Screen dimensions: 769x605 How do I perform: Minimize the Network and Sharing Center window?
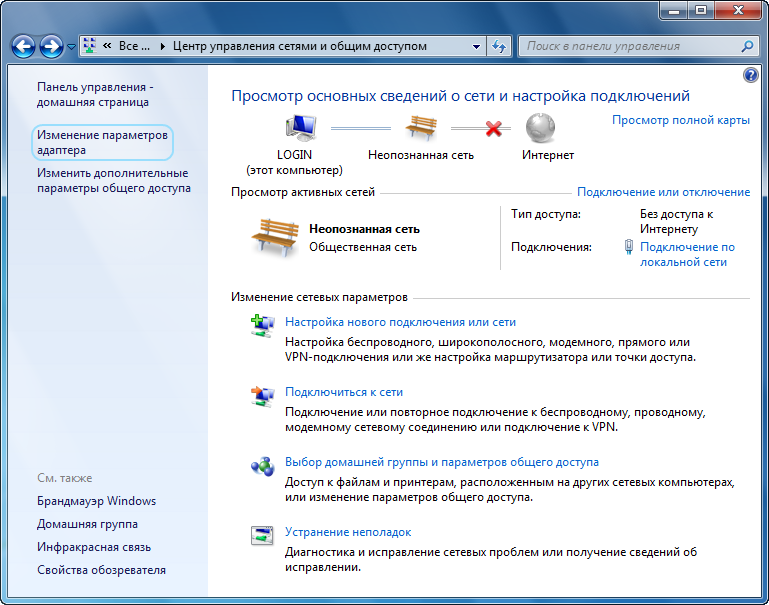pos(674,10)
